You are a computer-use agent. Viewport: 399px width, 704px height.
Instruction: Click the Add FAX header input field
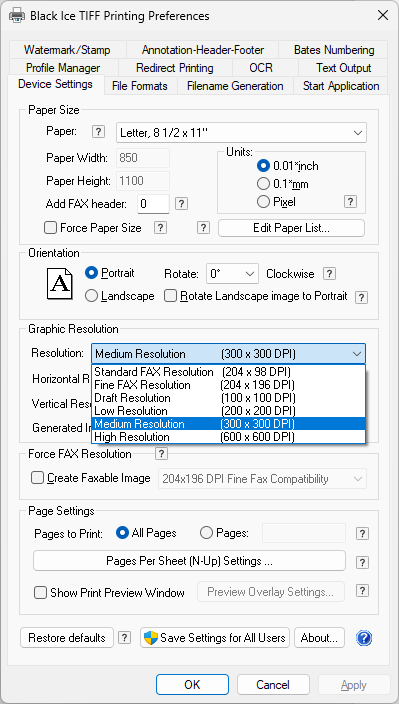point(153,204)
